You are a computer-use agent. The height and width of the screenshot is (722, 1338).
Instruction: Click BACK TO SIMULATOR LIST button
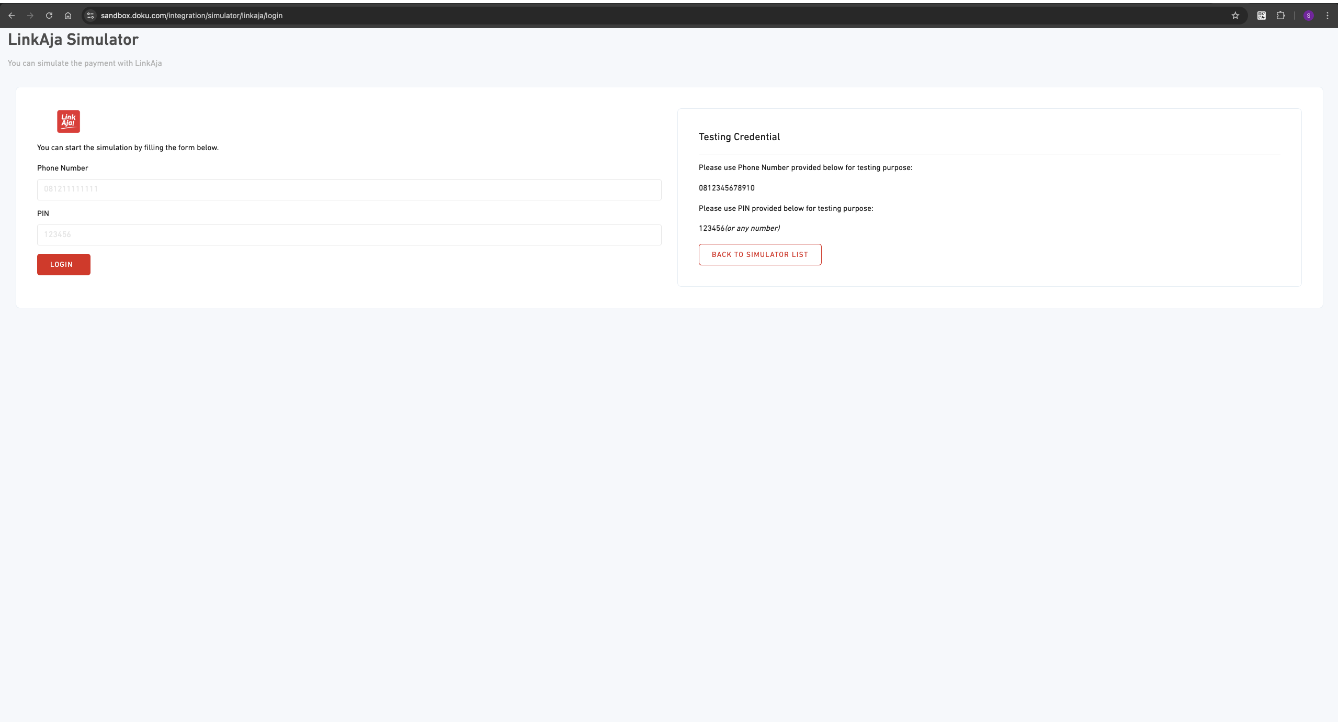[760, 255]
